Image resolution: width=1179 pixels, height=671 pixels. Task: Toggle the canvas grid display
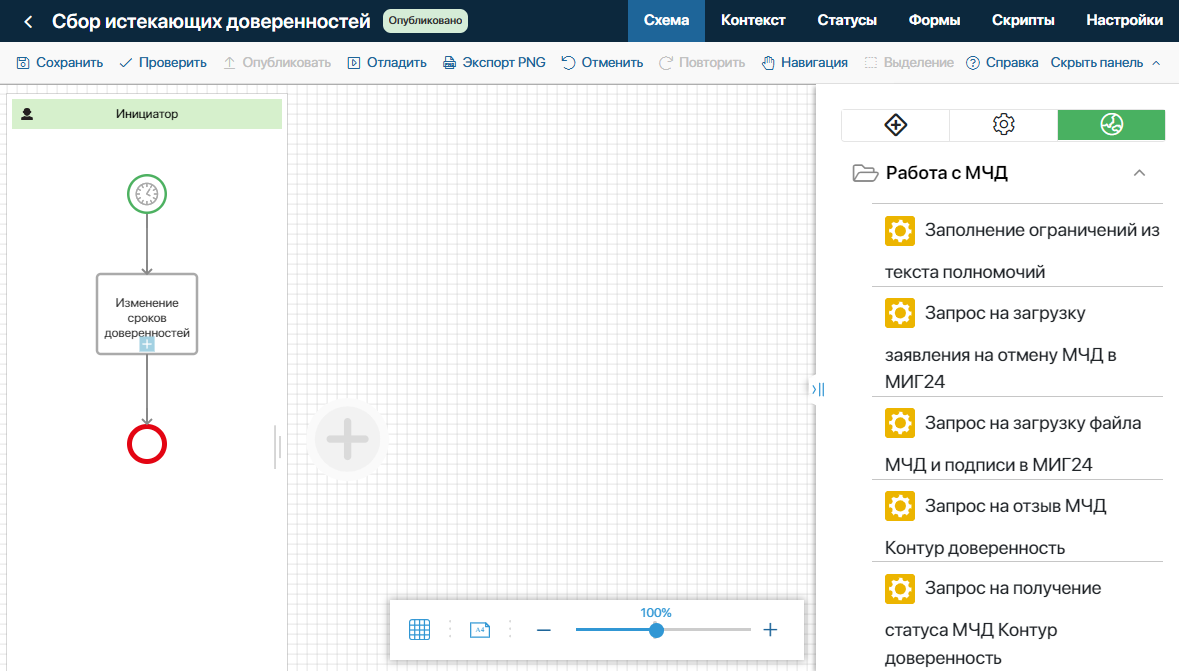[x=420, y=630]
